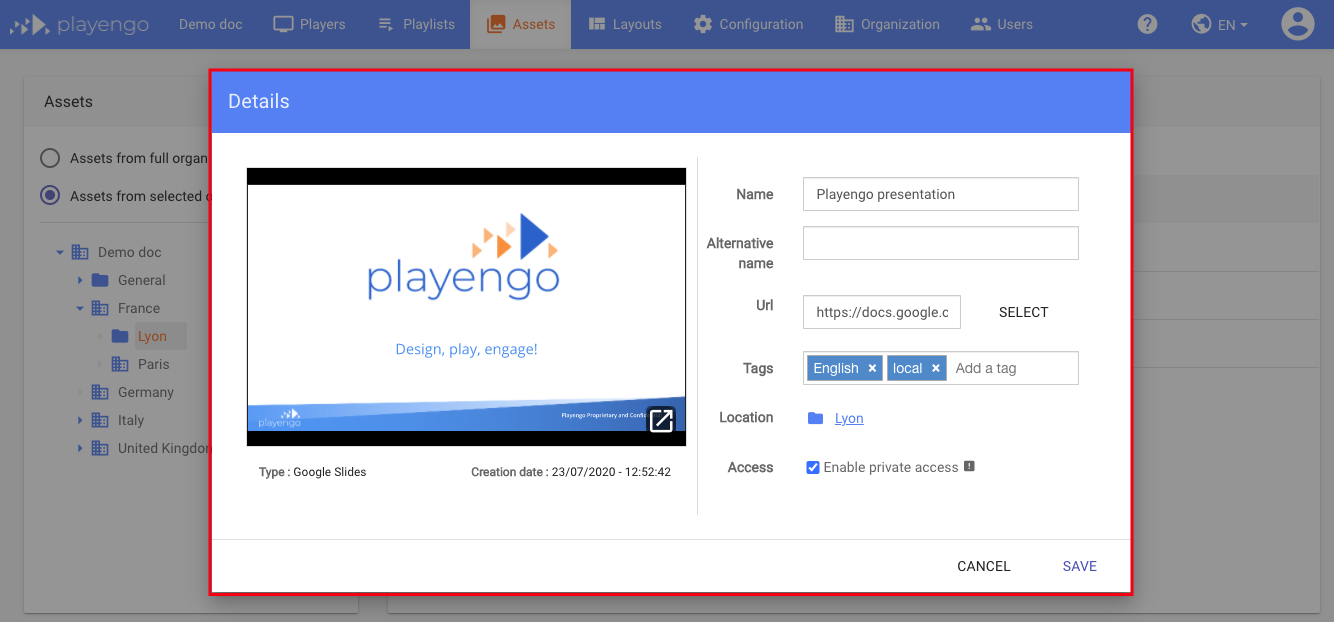Open the Assets tab
The width and height of the screenshot is (1334, 622).
pos(520,24)
